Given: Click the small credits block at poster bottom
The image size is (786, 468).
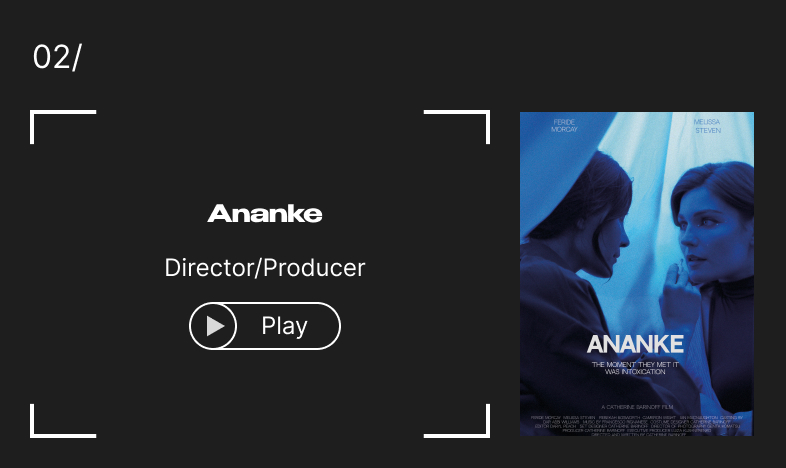Looking at the screenshot, I should [637, 425].
